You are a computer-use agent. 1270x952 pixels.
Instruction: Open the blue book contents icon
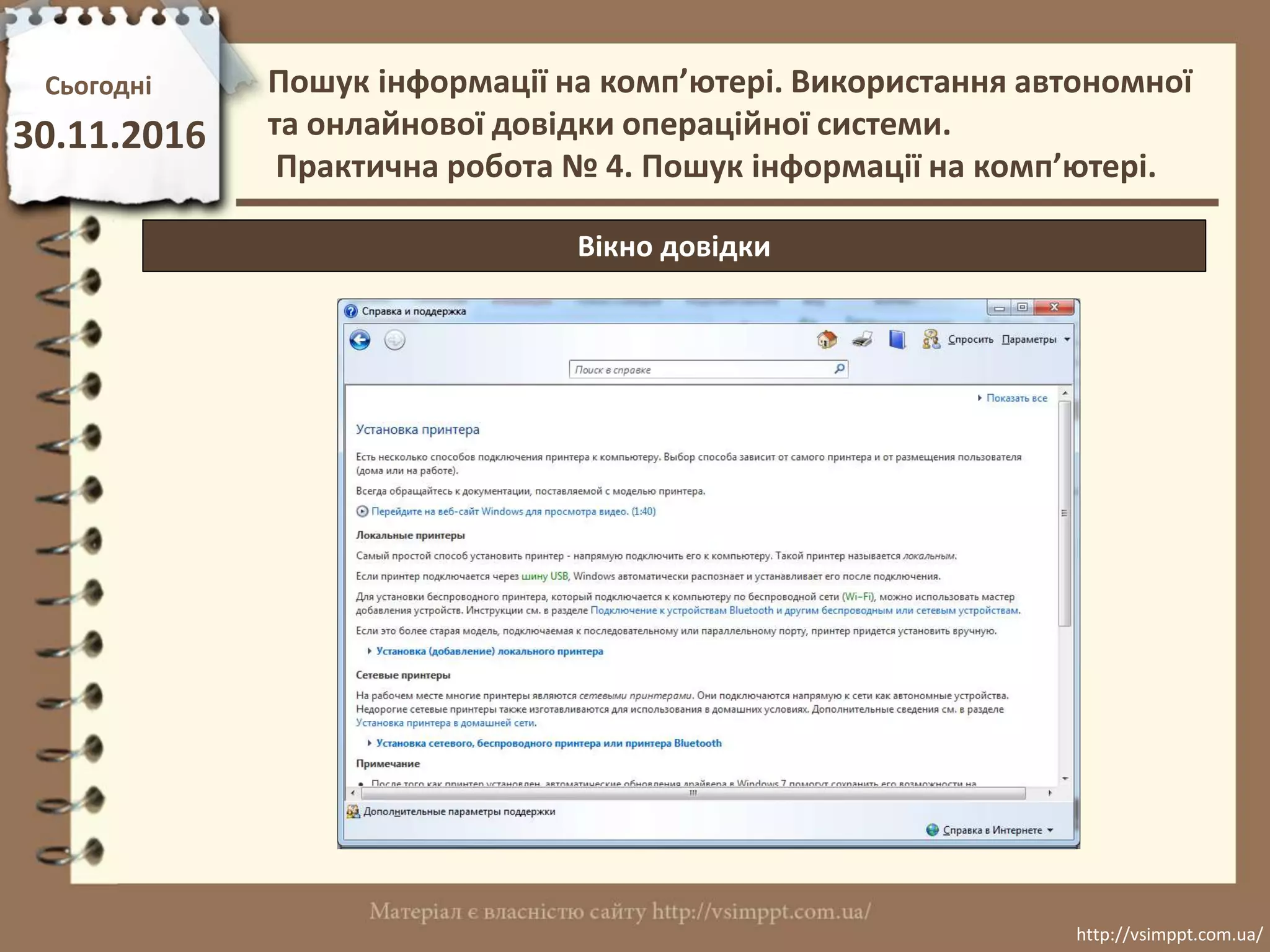click(x=897, y=339)
